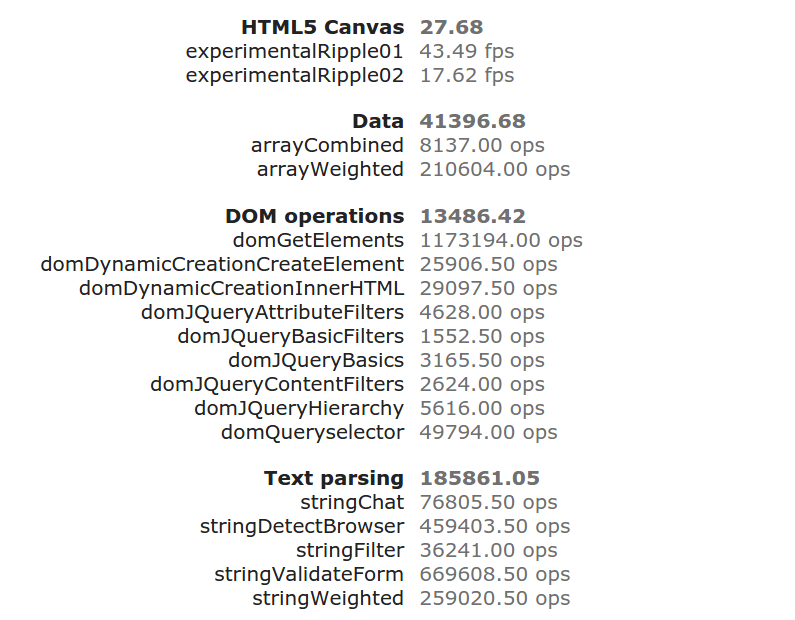Click the Data score value 41396.68
795x620 pixels.
coord(472,121)
